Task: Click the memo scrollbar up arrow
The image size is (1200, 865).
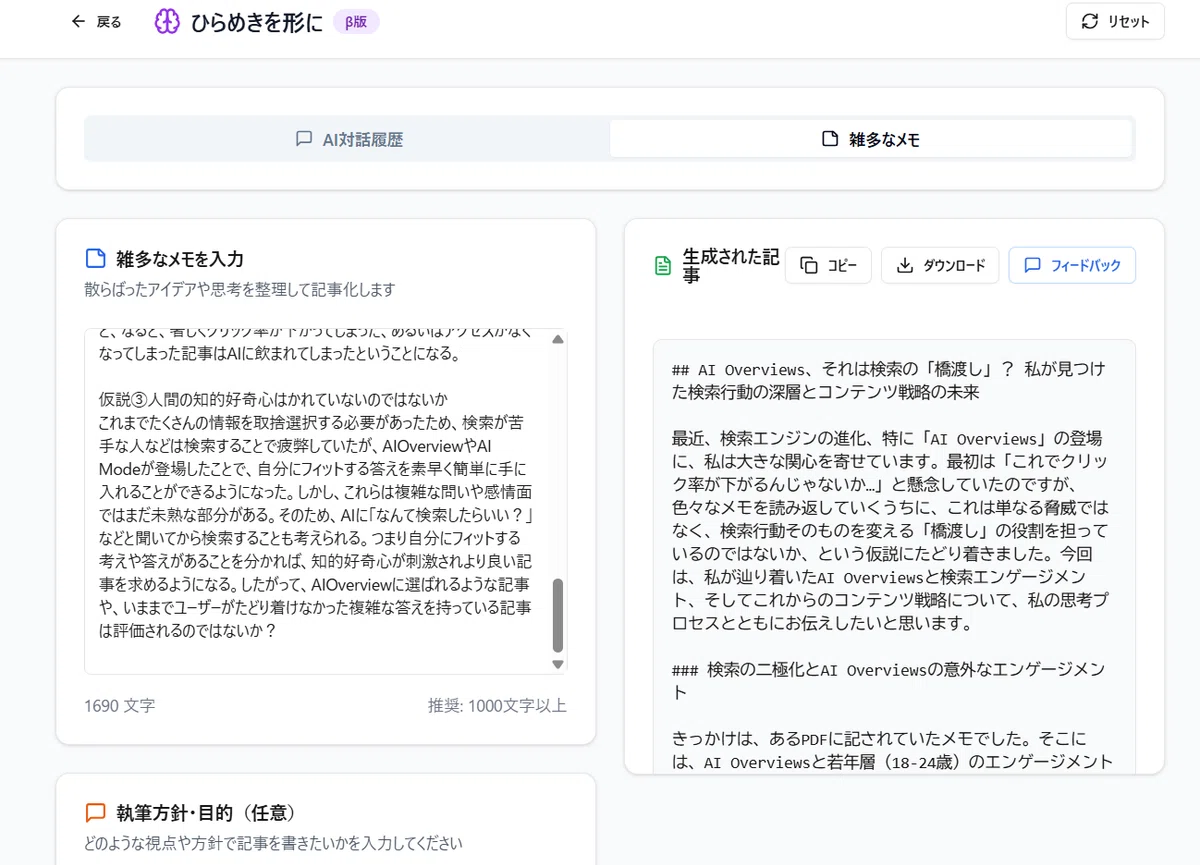Action: [x=557, y=340]
